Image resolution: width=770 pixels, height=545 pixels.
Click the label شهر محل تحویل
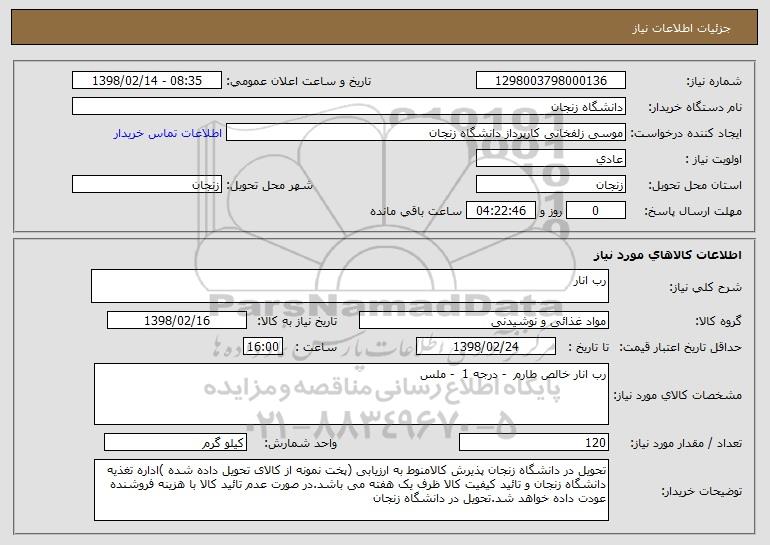[x=269, y=185]
